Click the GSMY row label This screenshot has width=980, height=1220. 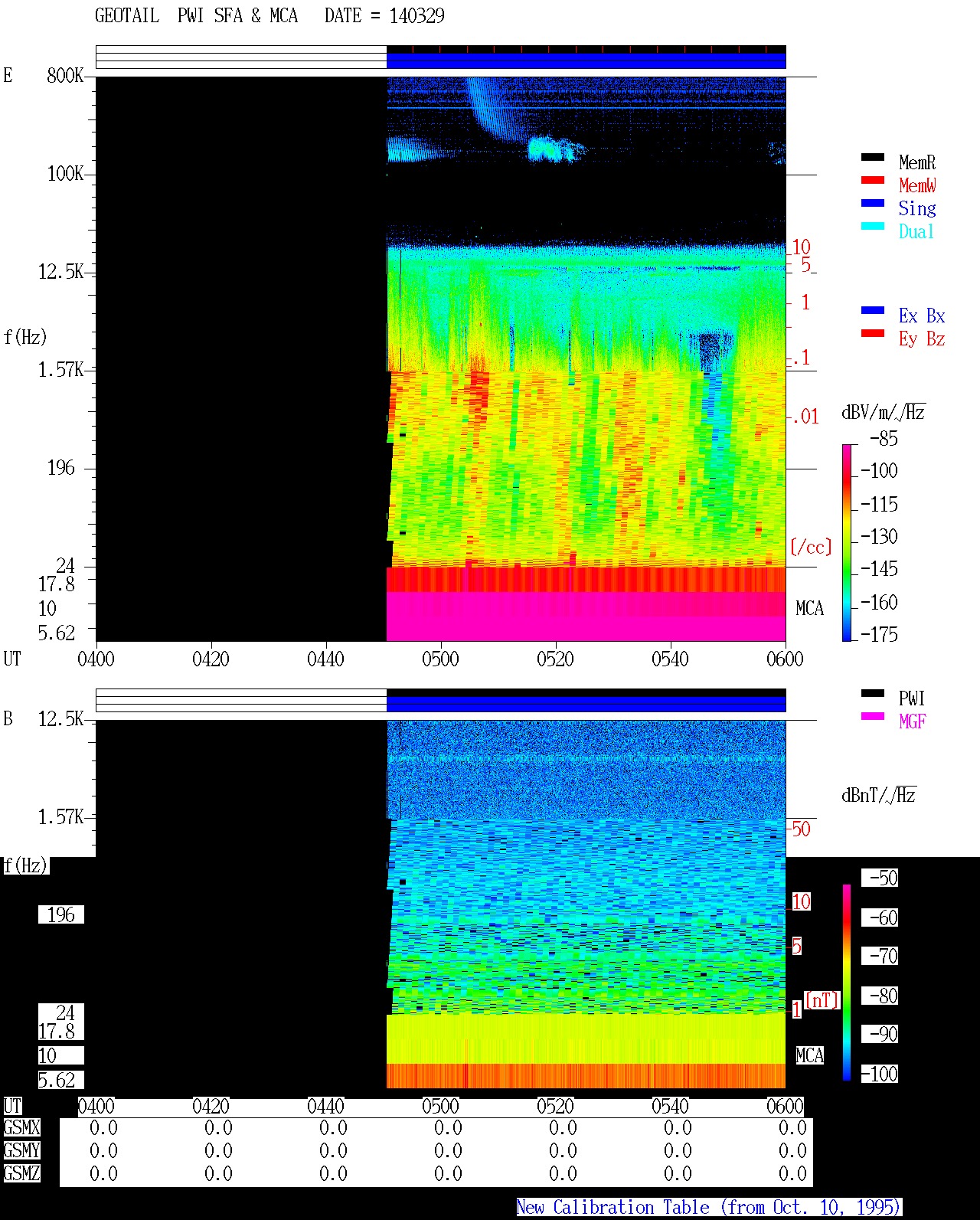[x=21, y=1150]
